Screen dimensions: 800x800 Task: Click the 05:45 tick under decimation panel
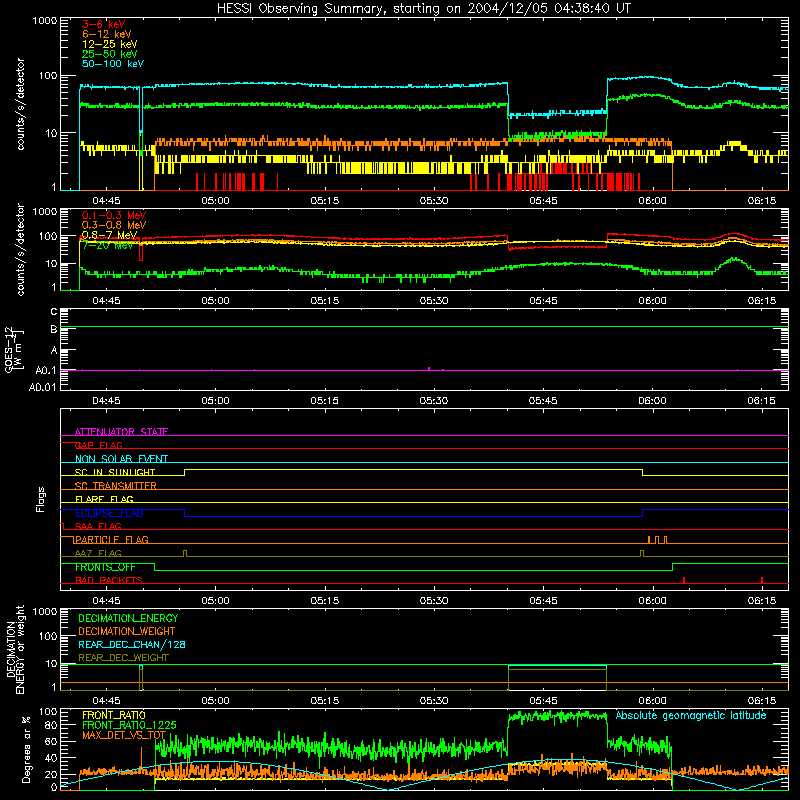543,701
